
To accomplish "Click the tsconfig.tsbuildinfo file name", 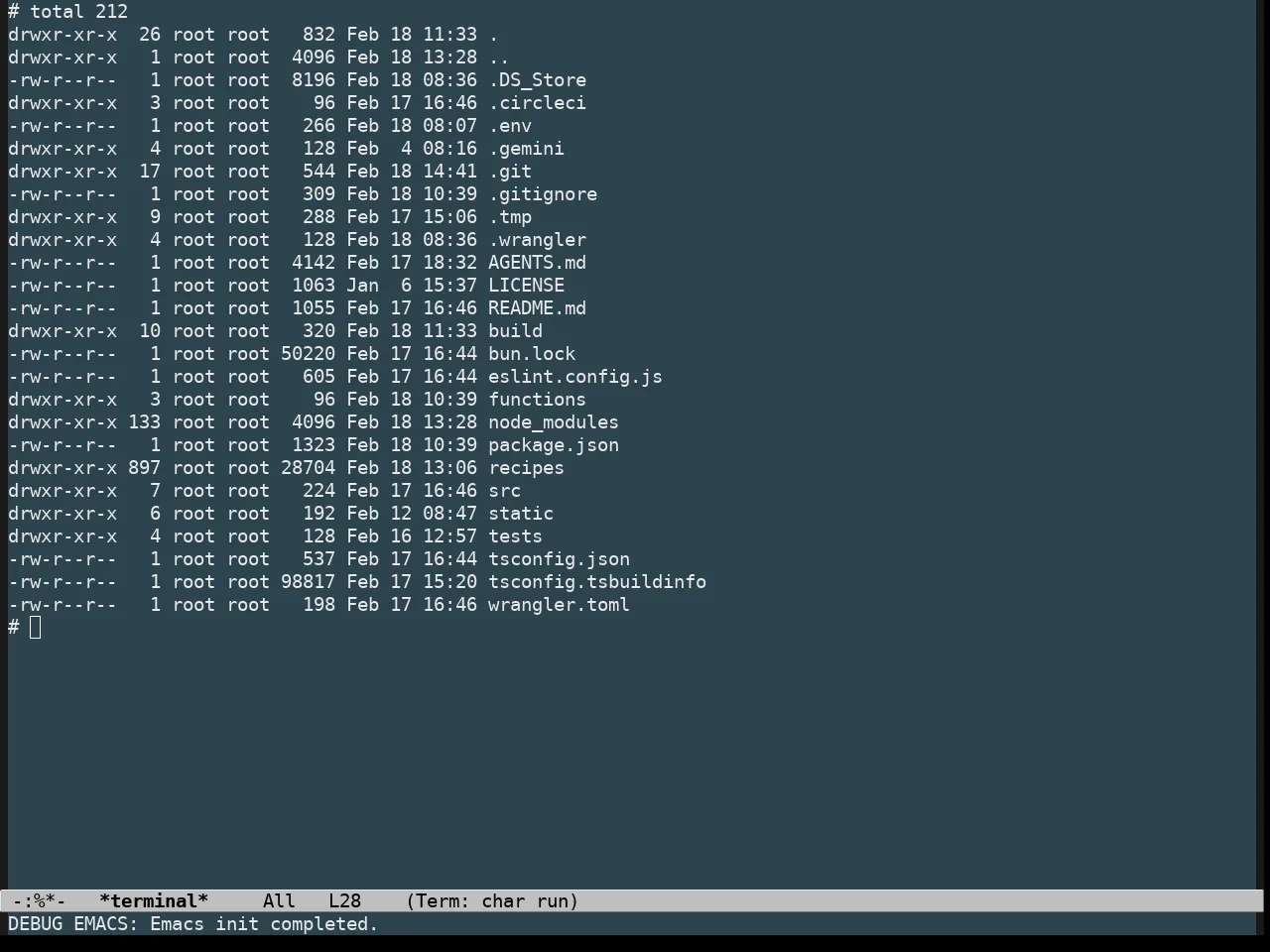I will (x=597, y=582).
